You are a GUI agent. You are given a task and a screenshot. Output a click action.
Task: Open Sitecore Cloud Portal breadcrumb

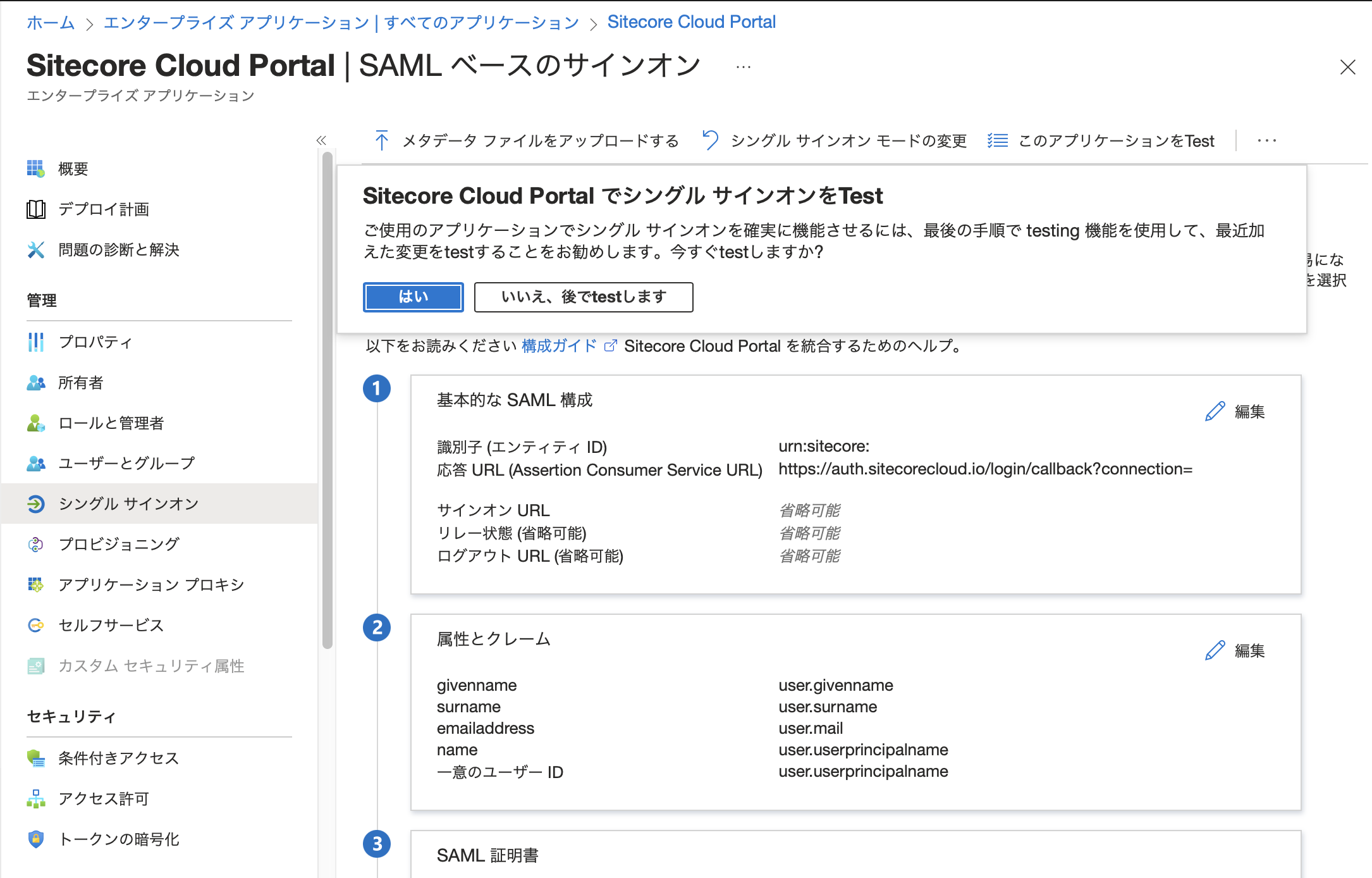(691, 22)
